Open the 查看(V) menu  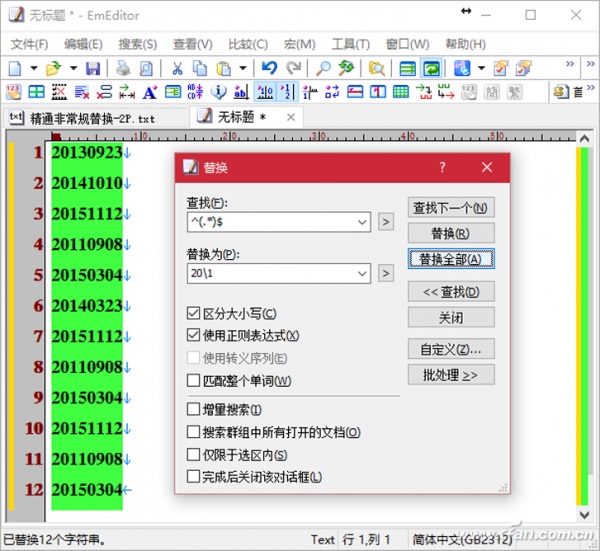[192, 44]
